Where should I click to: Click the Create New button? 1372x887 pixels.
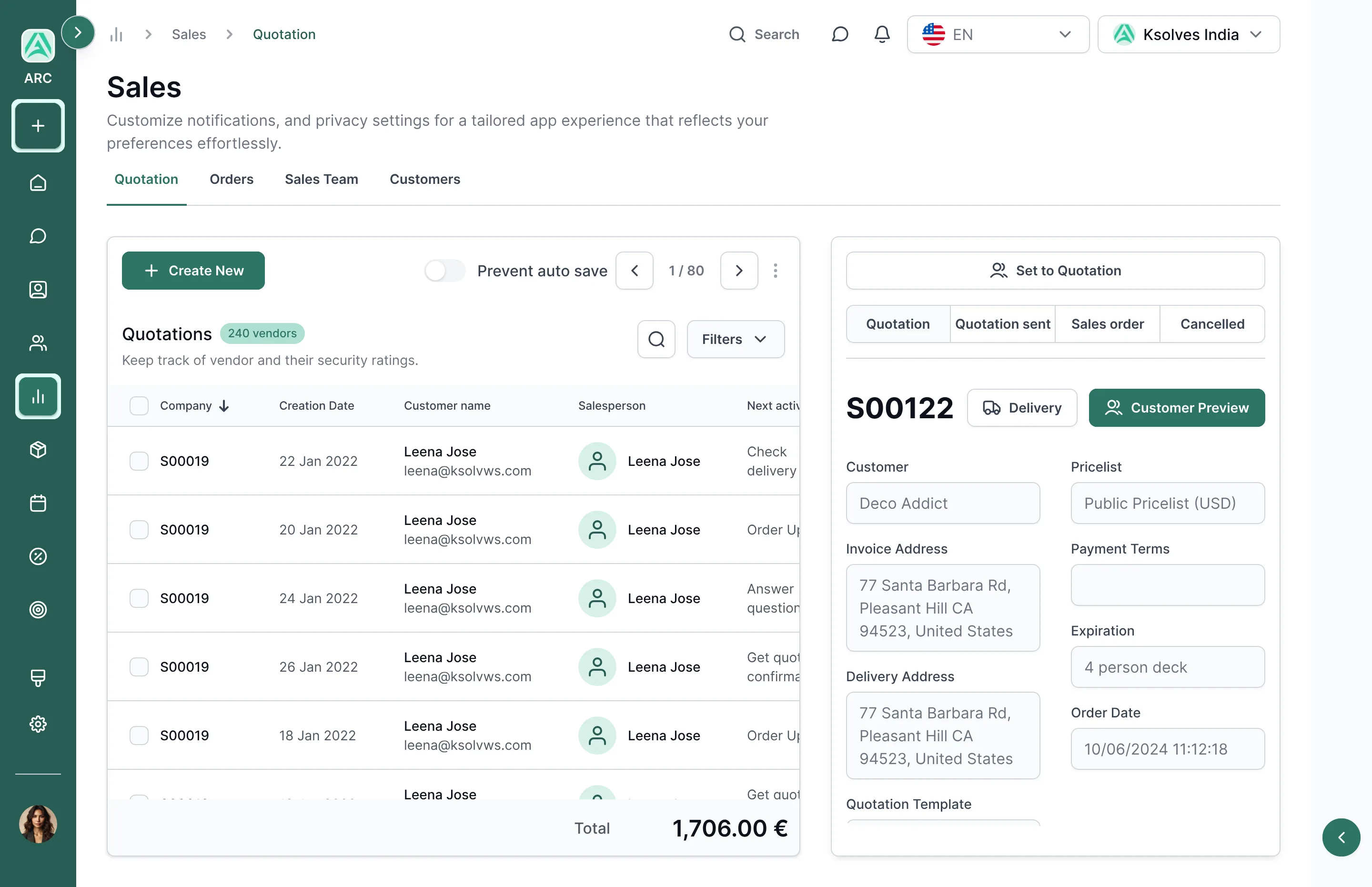pyautogui.click(x=193, y=271)
